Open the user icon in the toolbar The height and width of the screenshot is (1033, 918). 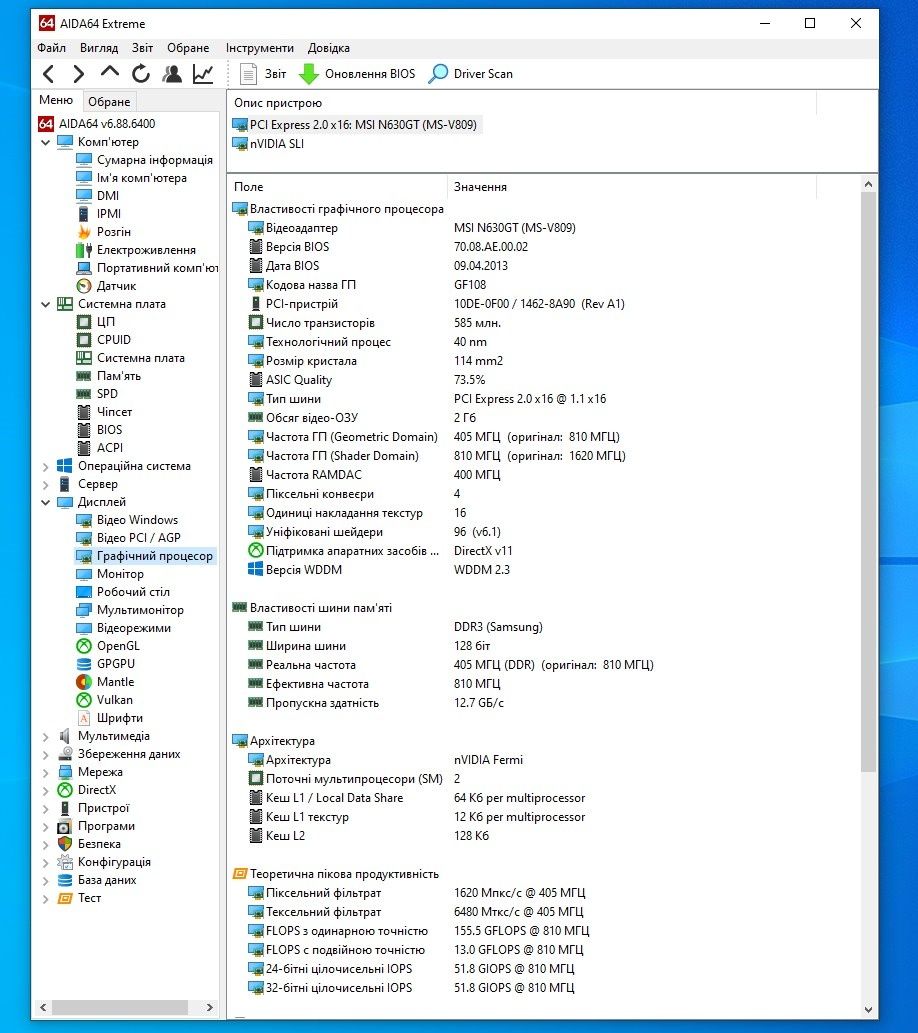pyautogui.click(x=172, y=74)
